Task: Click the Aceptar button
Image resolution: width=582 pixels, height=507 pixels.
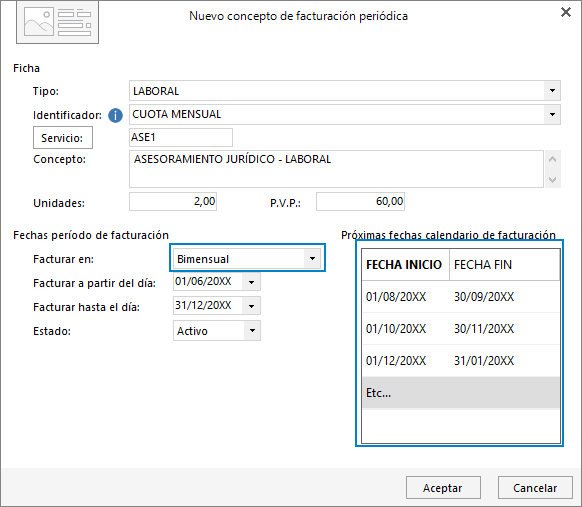Action: pyautogui.click(x=443, y=487)
